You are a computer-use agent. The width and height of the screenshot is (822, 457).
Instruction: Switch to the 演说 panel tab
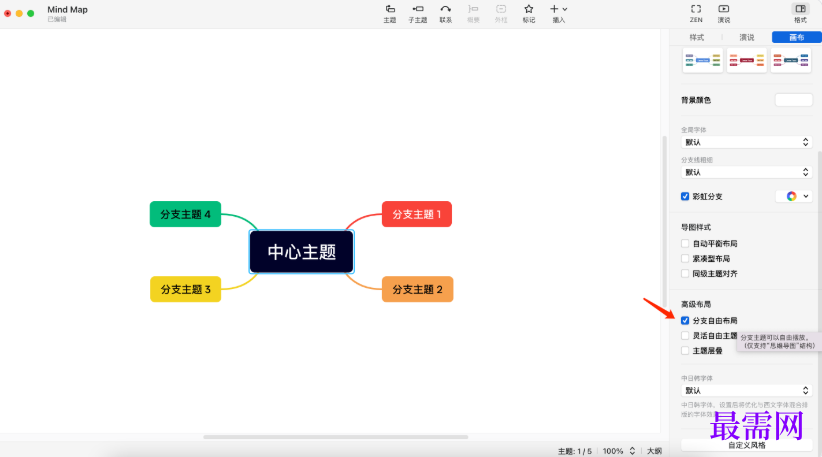pos(747,37)
